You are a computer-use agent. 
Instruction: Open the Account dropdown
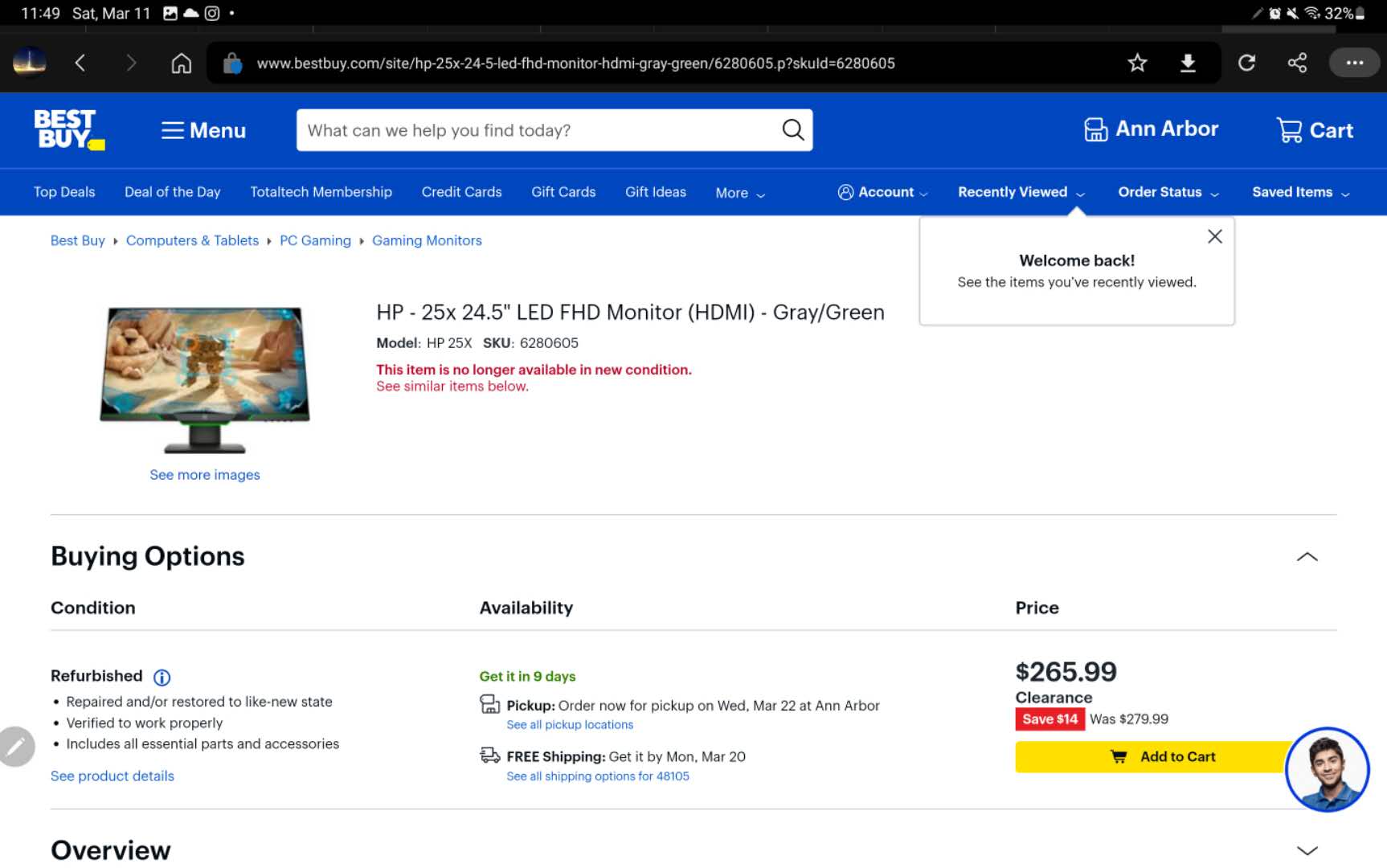882,192
